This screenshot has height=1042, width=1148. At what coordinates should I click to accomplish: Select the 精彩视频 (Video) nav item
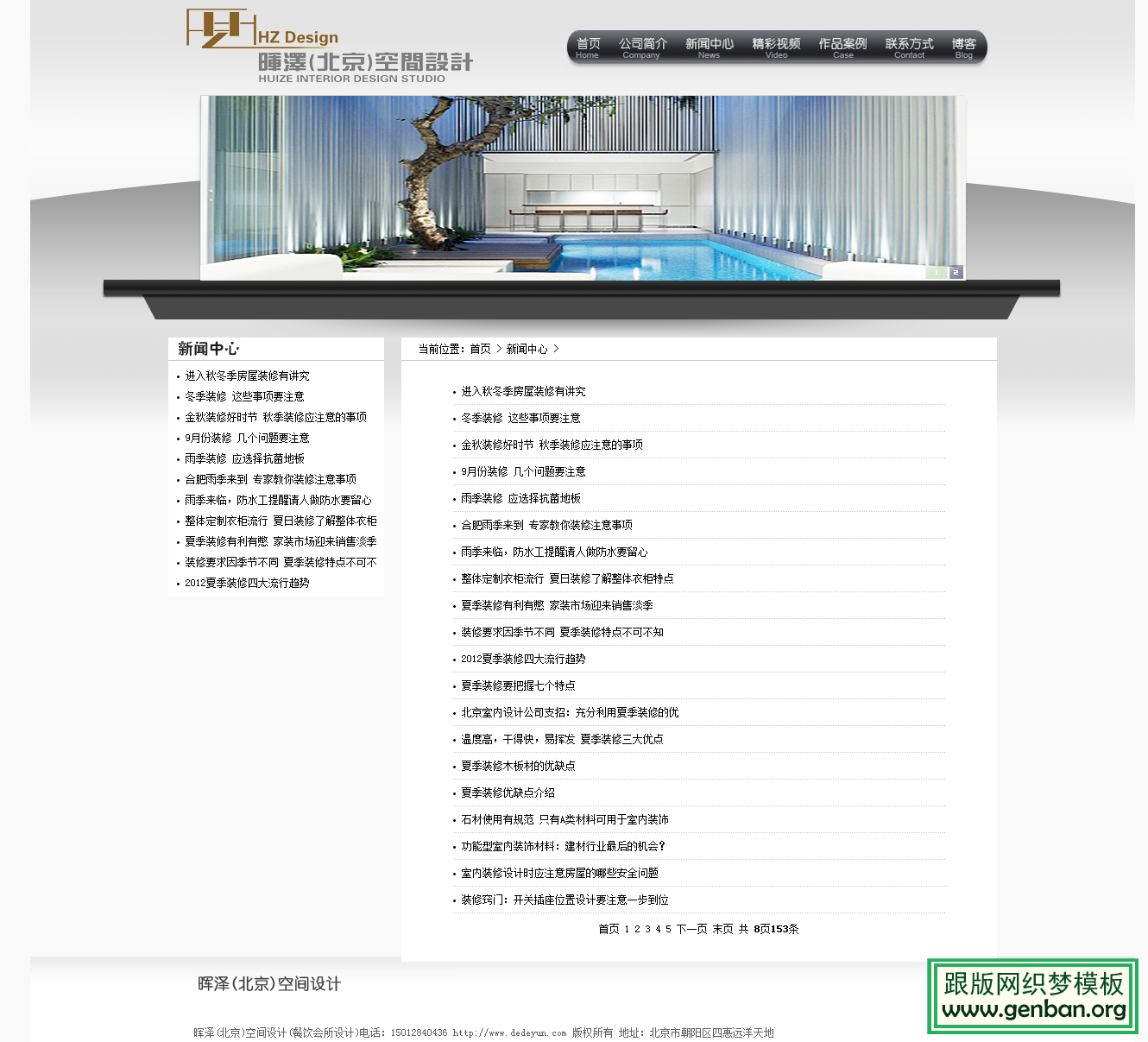pos(776,47)
